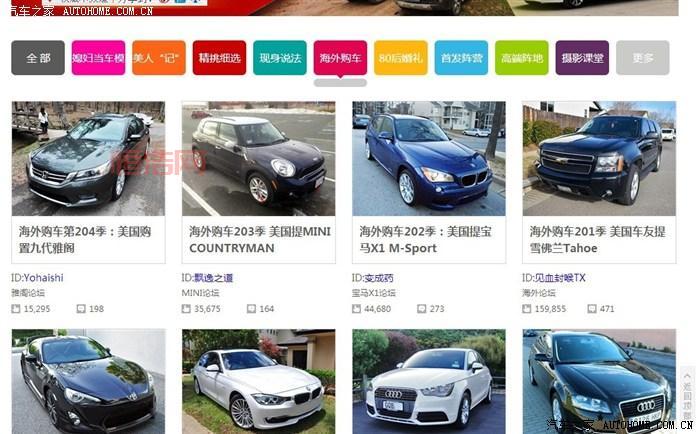700x434 pixels.
Task: Open user profile 飘逸之道
Action: [213, 278]
